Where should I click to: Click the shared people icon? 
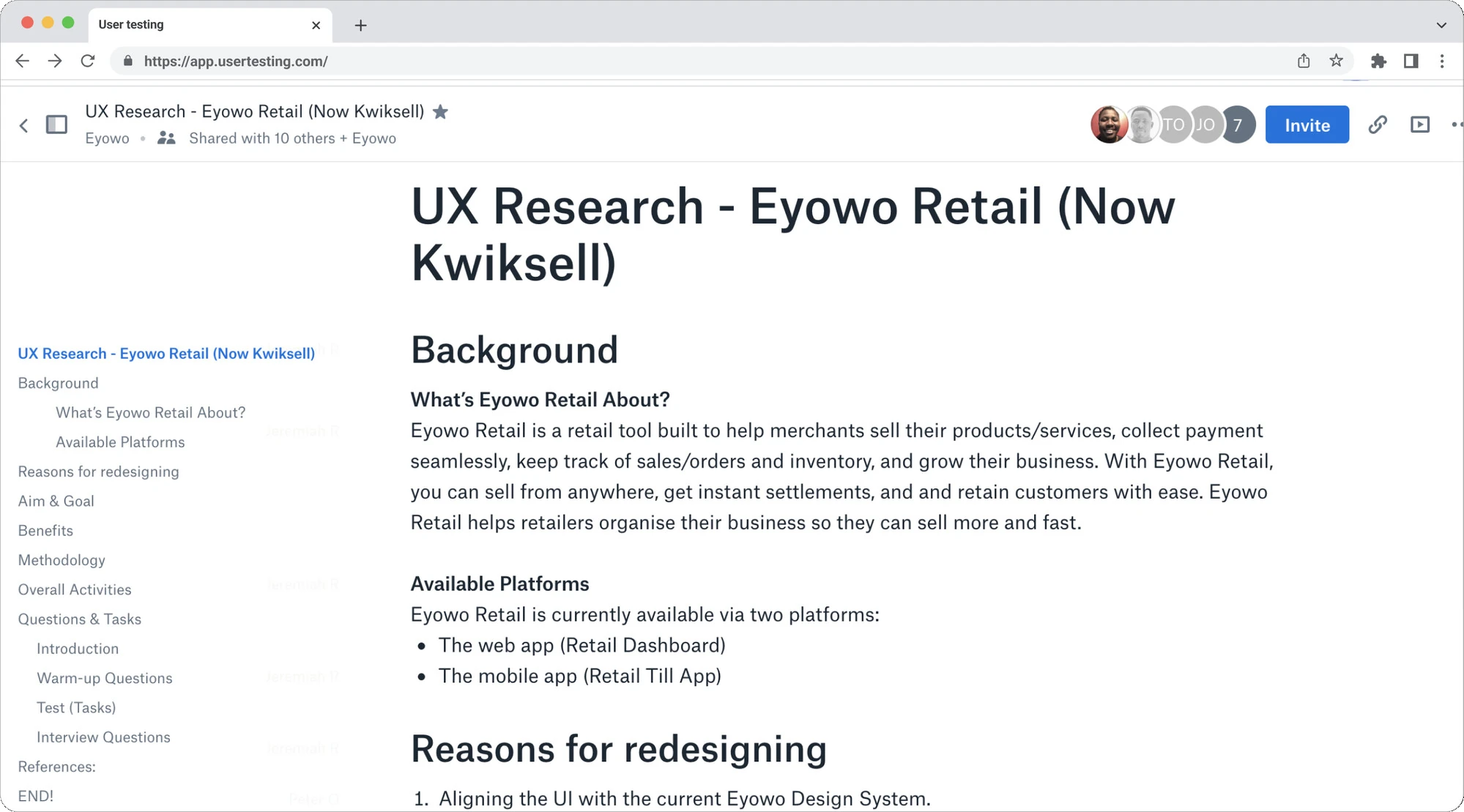click(x=166, y=138)
